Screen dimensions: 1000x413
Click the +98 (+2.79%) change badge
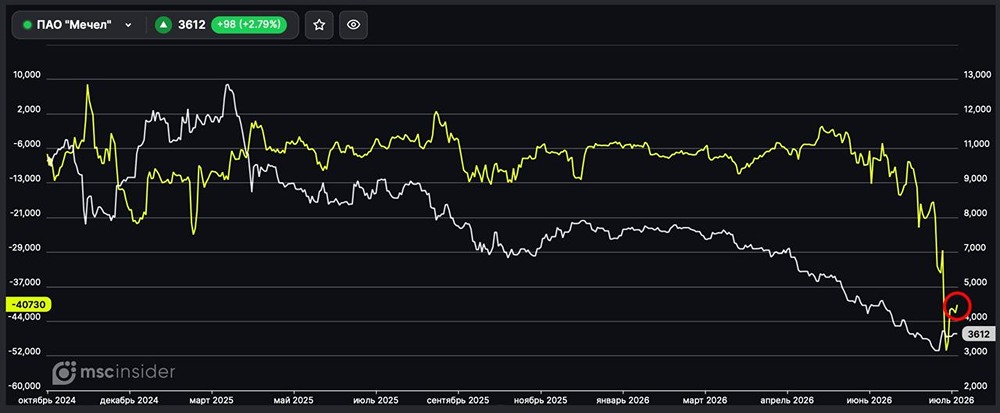click(x=249, y=25)
